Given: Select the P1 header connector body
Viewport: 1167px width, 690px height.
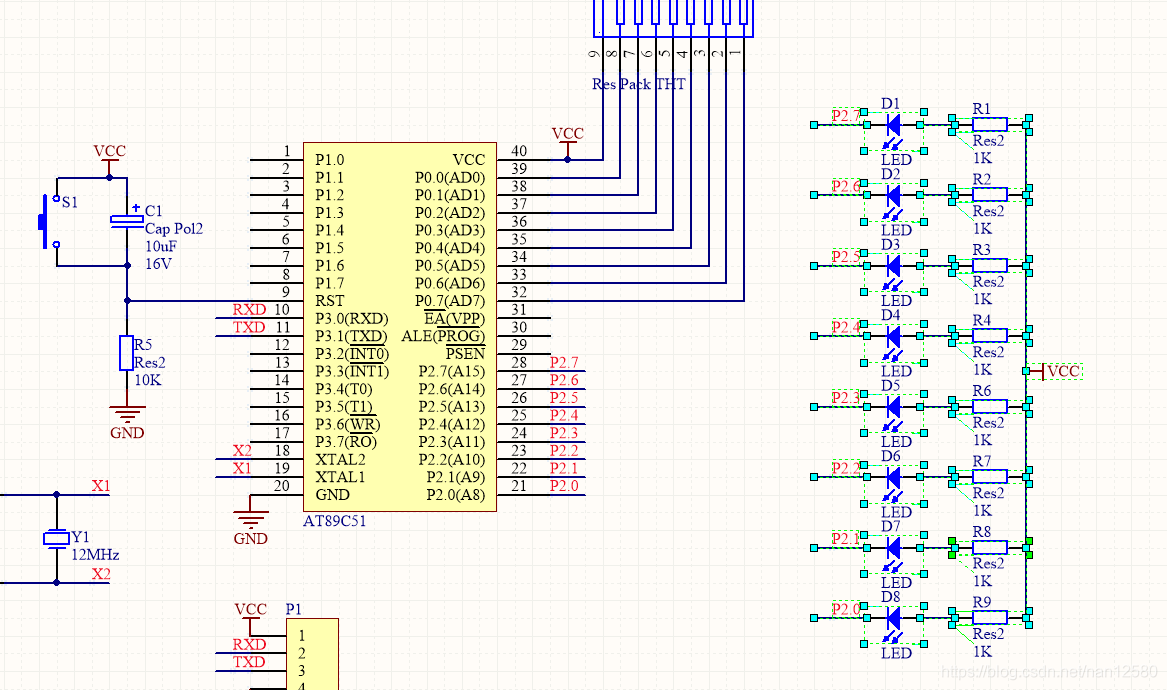Looking at the screenshot, I should (312, 655).
